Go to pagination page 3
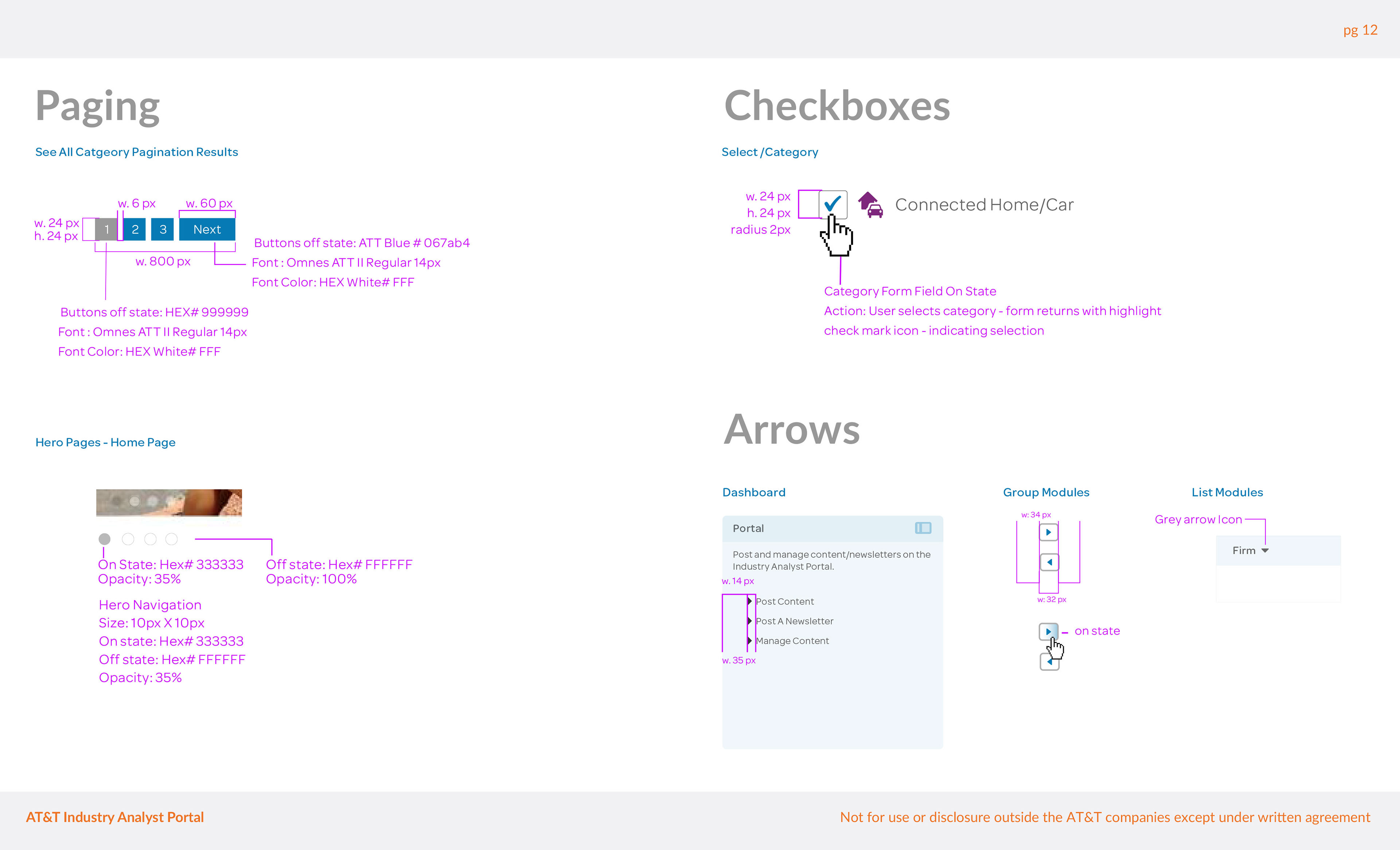Image resolution: width=1400 pixels, height=850 pixels. click(163, 229)
